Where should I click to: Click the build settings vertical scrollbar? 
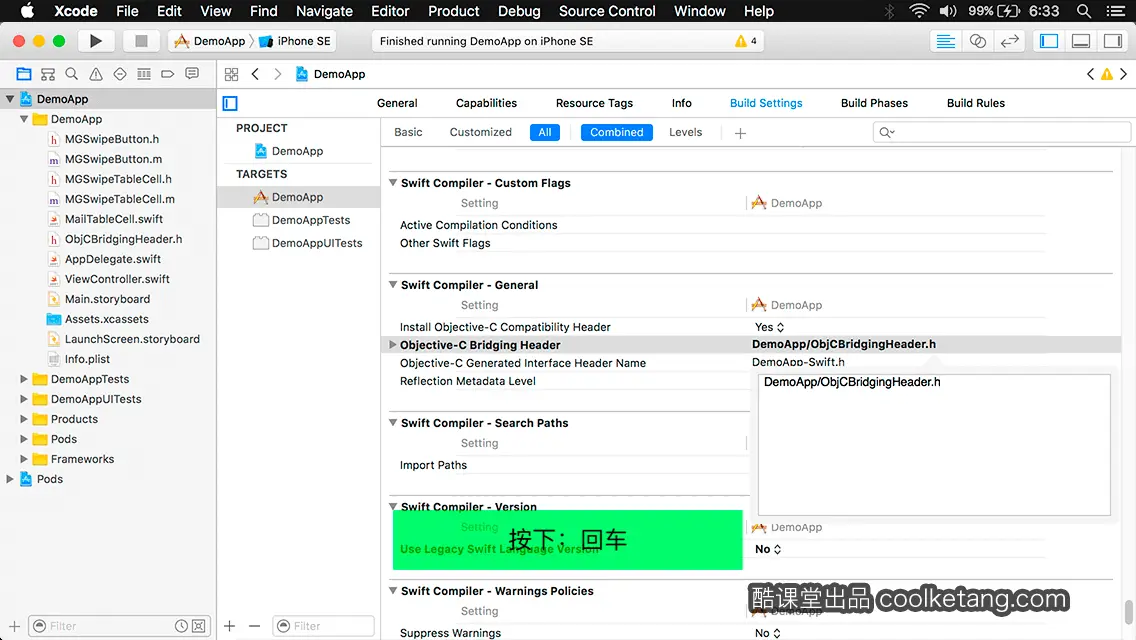pos(1129,612)
